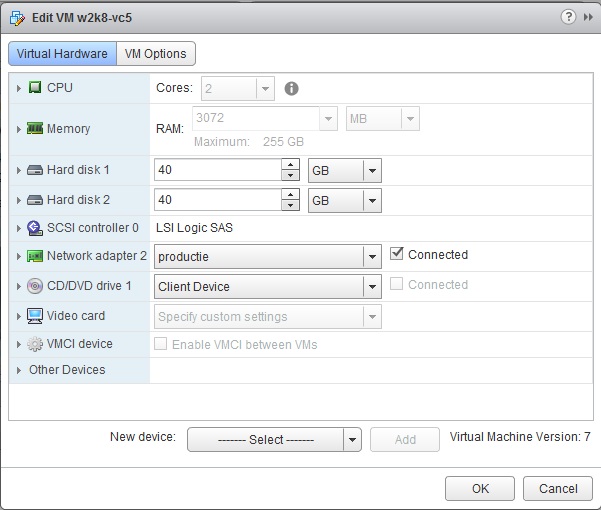This screenshot has height=510, width=601.
Task: Toggle Network adapter 2 Connected checkbox
Action: (396, 254)
